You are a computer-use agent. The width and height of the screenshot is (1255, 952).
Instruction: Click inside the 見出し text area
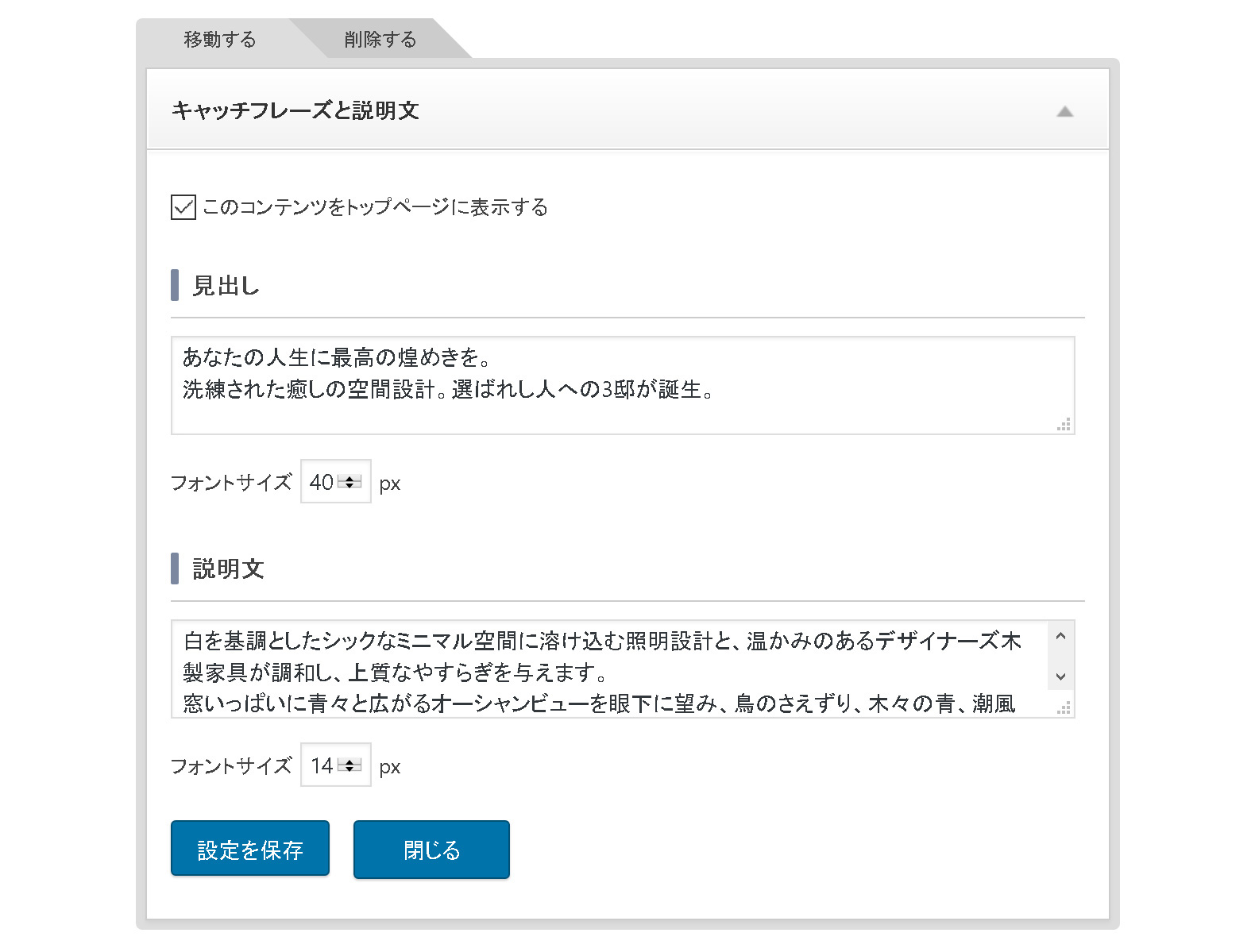point(623,385)
